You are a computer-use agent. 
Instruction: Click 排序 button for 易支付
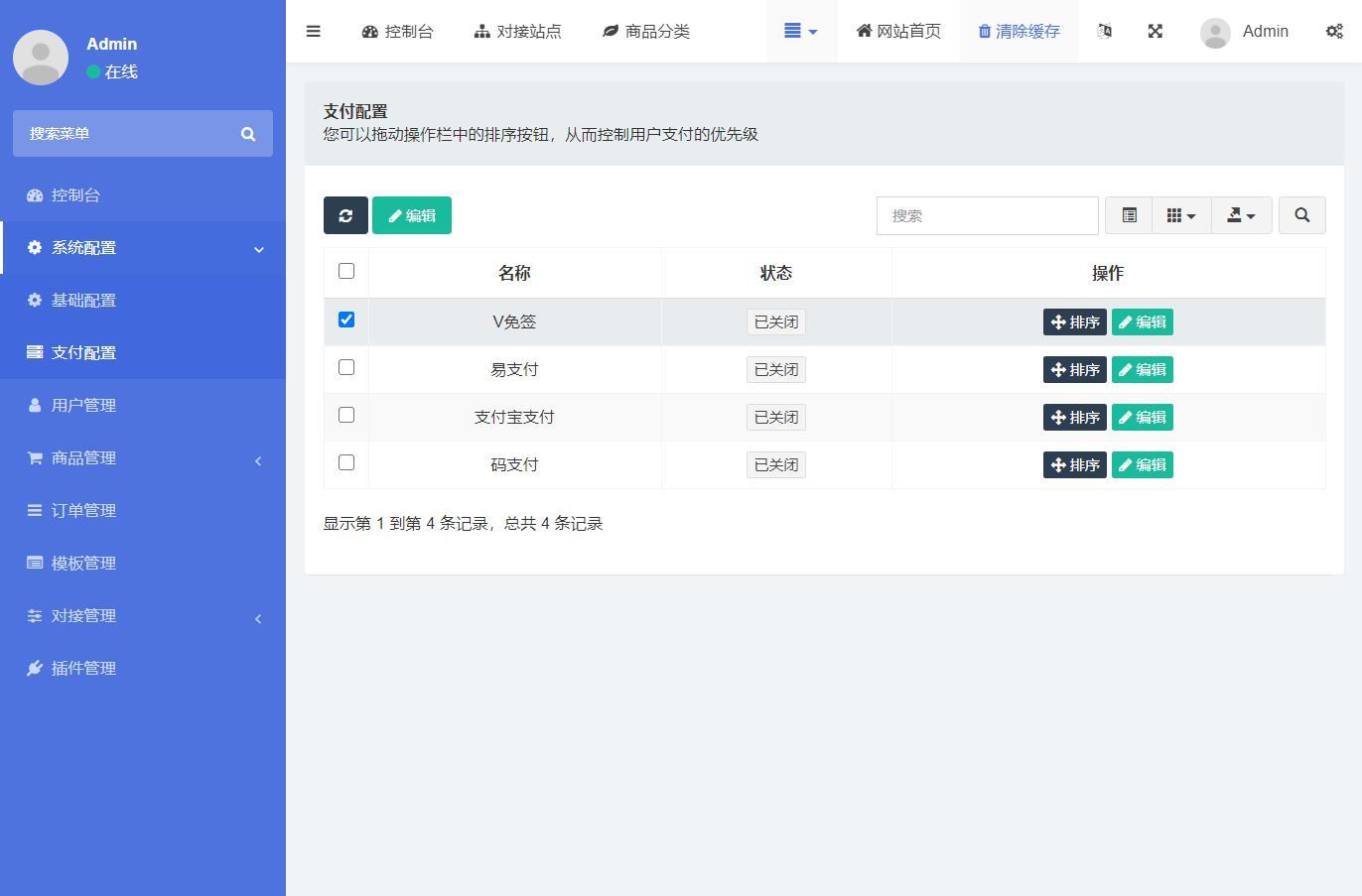[x=1074, y=370]
